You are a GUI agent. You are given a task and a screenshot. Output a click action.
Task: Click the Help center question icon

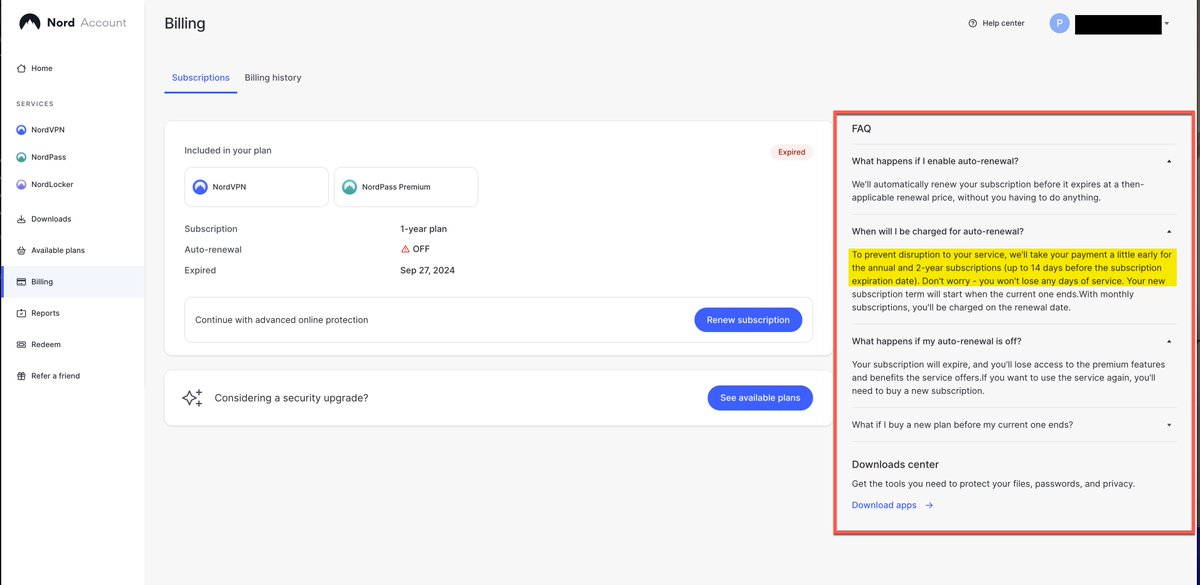(x=973, y=23)
